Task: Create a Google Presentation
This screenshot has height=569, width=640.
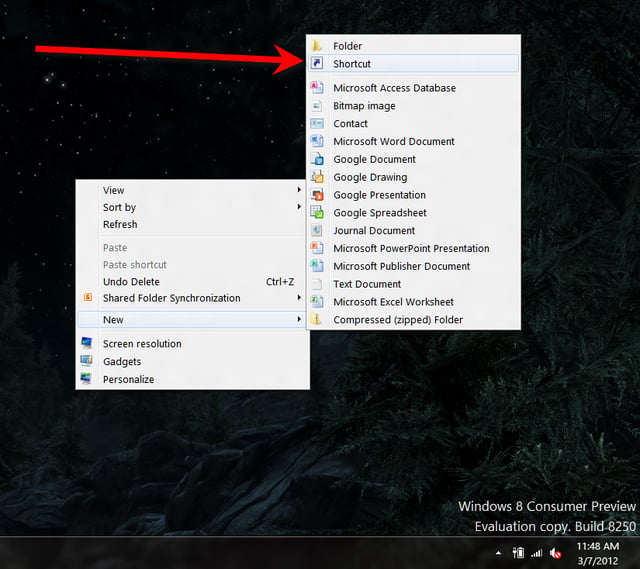Action: pyautogui.click(x=413, y=195)
